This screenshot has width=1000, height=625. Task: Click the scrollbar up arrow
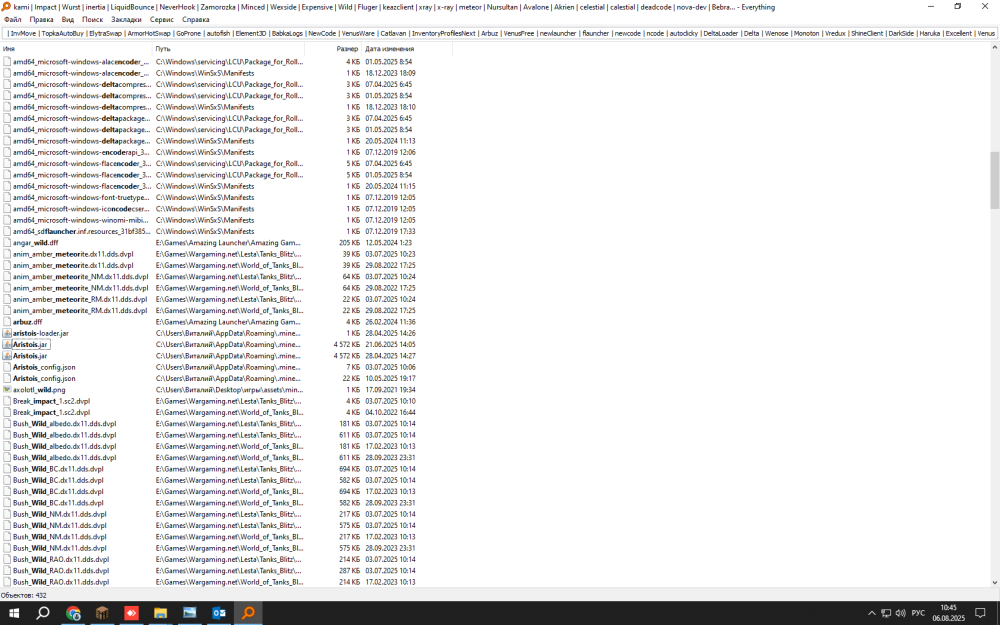995,48
